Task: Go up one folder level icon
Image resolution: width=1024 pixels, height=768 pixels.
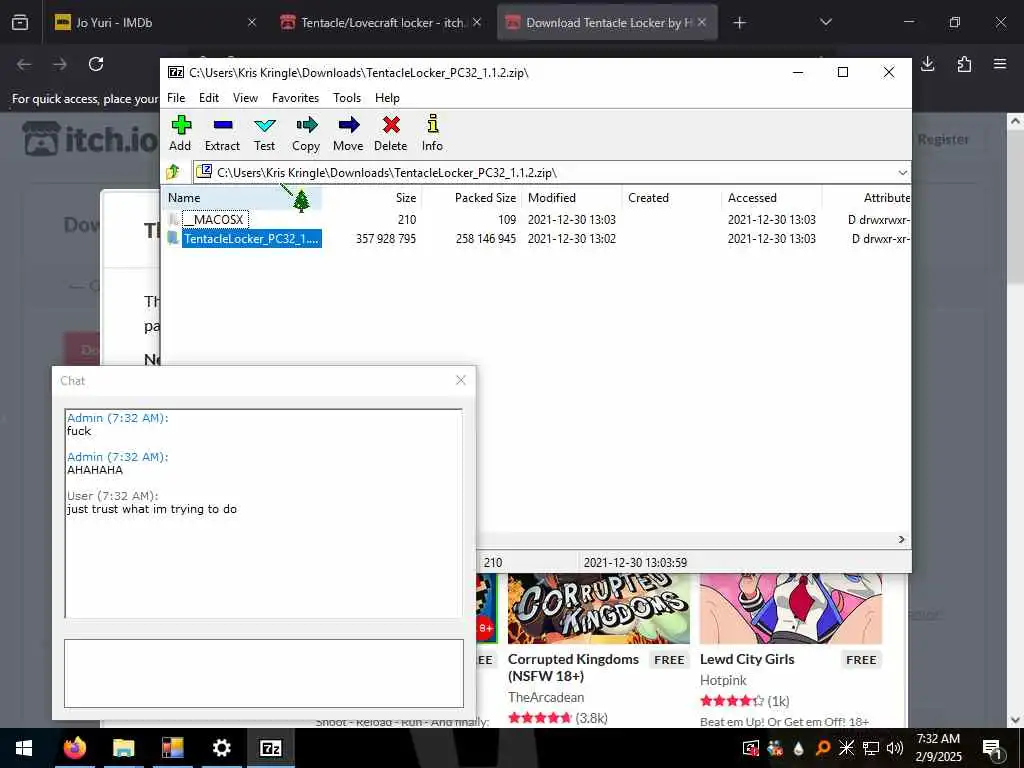Action: click(x=174, y=172)
